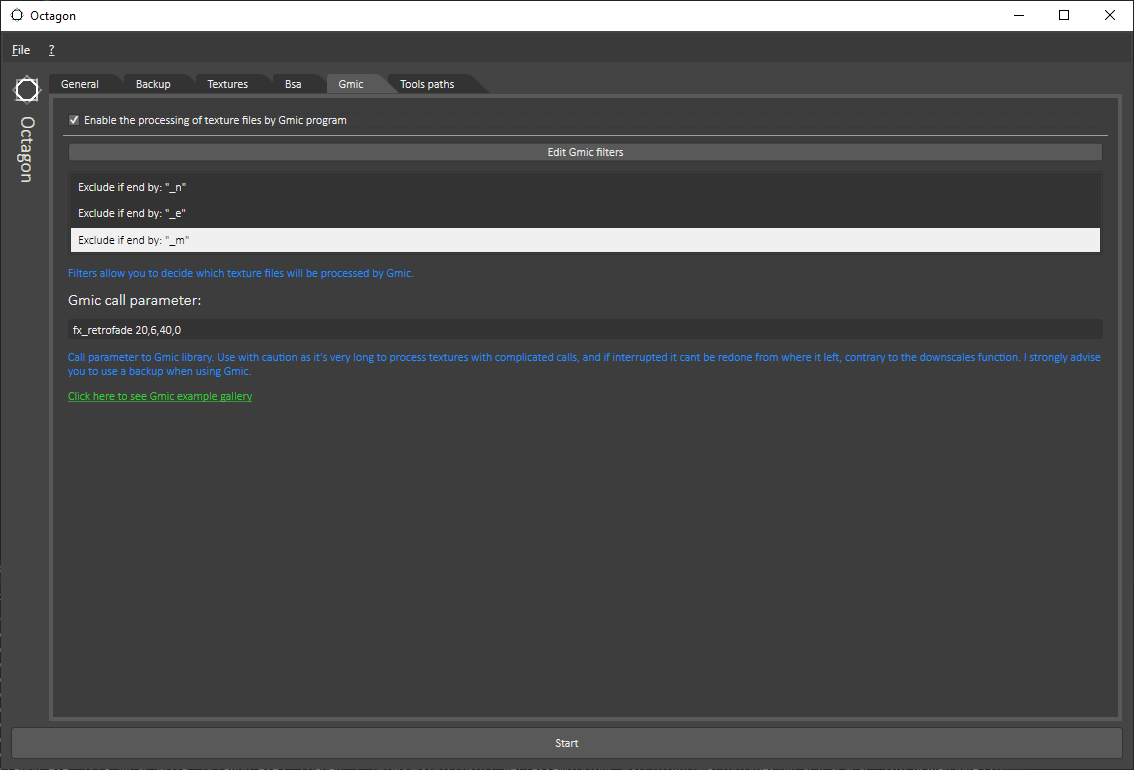Focus the Gmic call parameter text field
This screenshot has width=1134, height=770.
pos(584,329)
